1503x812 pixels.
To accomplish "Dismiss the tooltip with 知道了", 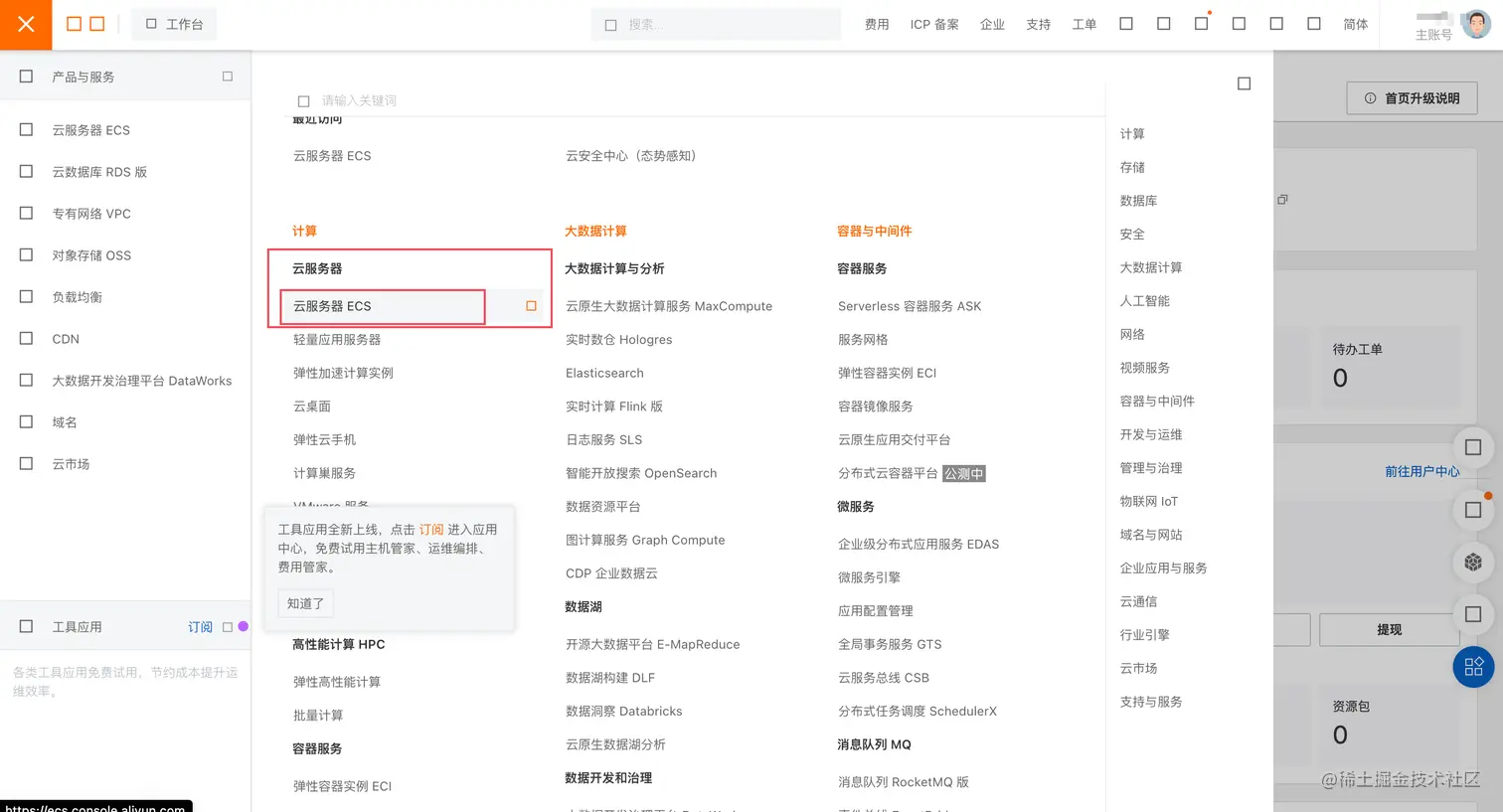I will pos(305,603).
